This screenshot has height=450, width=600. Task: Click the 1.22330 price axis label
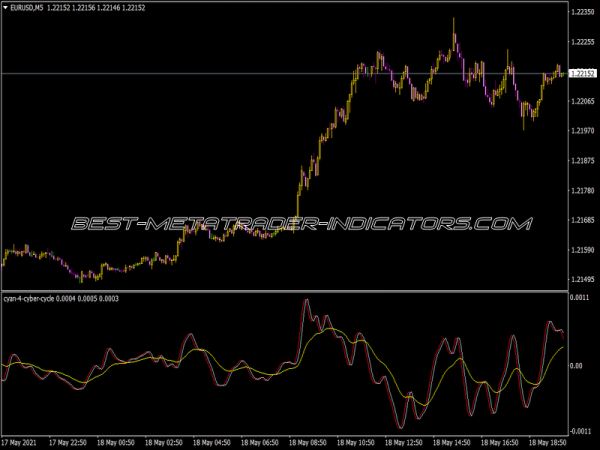(582, 13)
